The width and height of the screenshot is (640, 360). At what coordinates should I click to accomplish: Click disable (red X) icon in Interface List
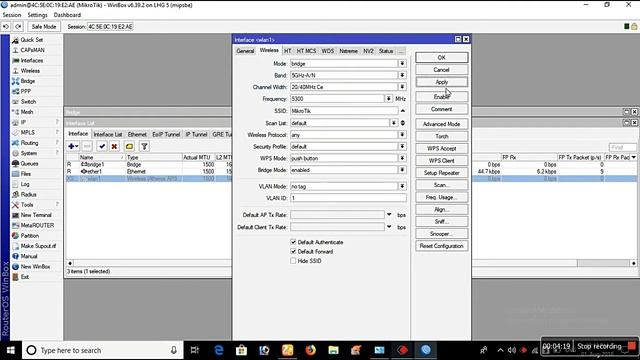[x=114, y=146]
